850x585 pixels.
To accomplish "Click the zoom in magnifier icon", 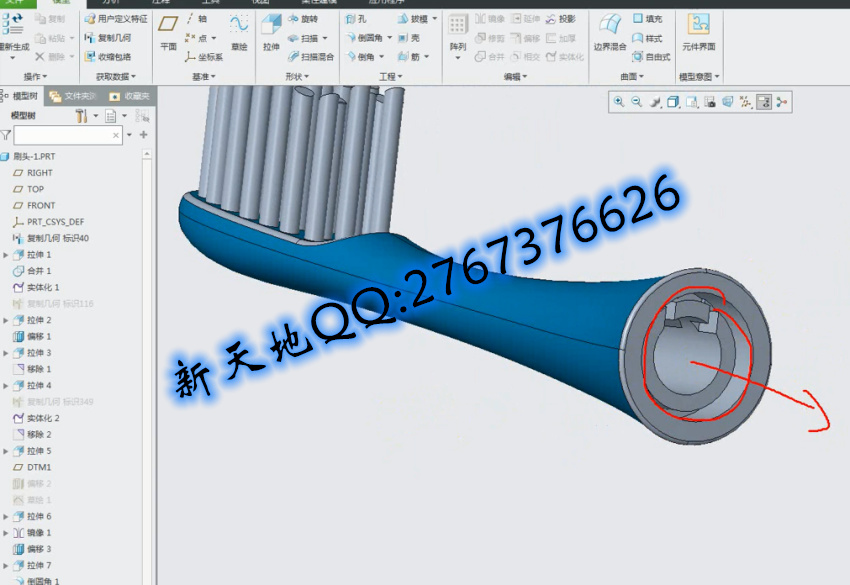I will click(619, 102).
